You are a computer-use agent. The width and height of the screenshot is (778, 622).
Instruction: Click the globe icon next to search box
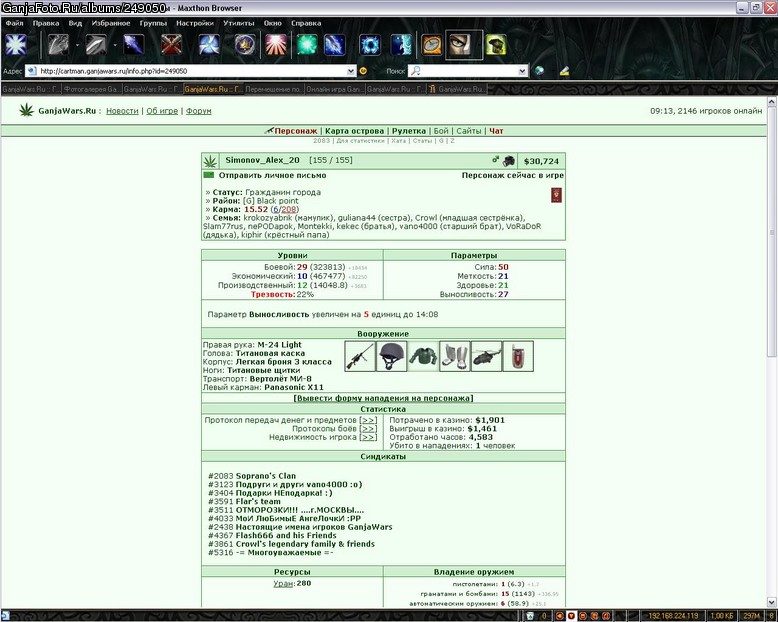coord(539,71)
